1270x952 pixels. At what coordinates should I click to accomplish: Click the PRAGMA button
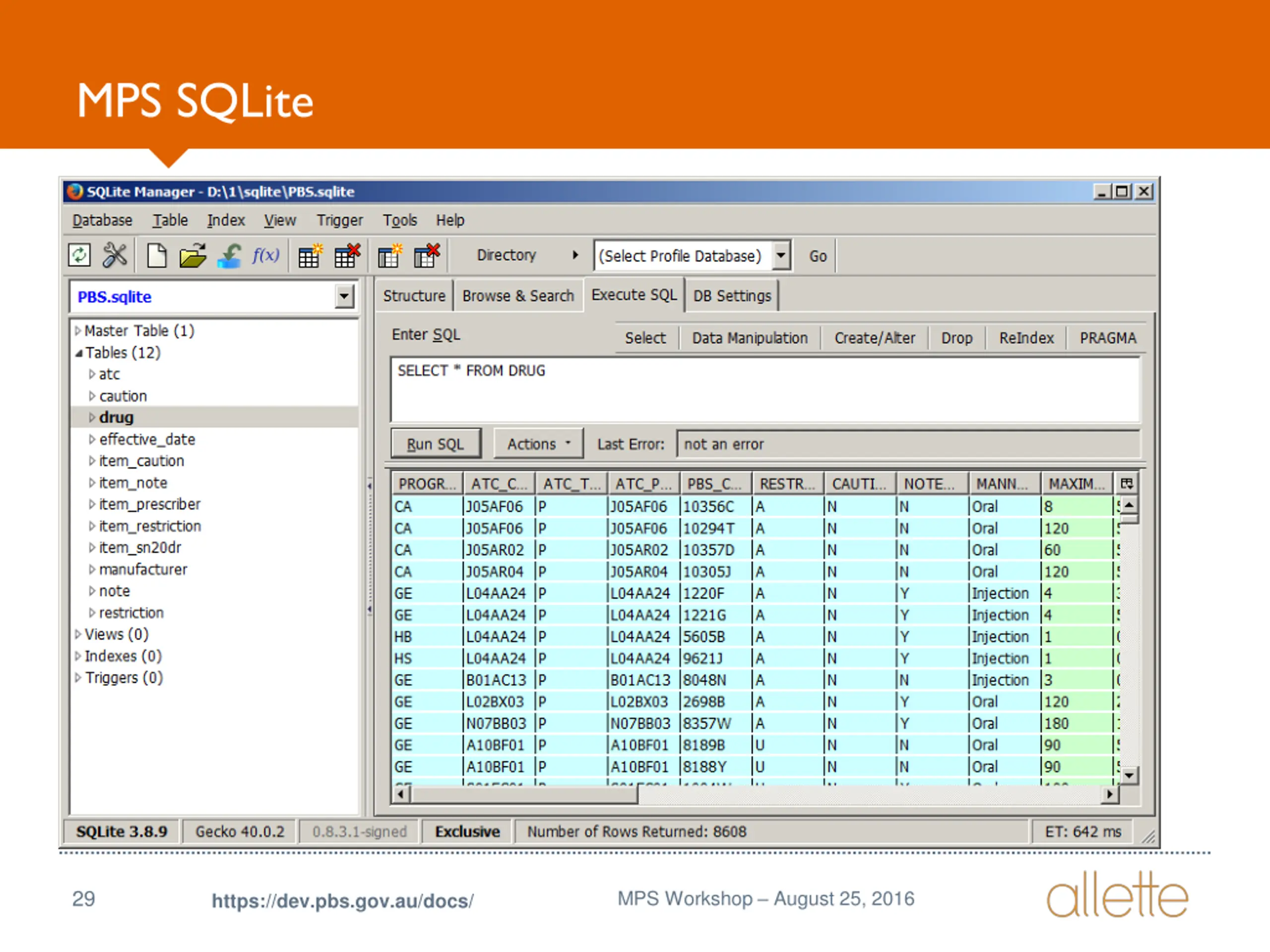[1107, 338]
